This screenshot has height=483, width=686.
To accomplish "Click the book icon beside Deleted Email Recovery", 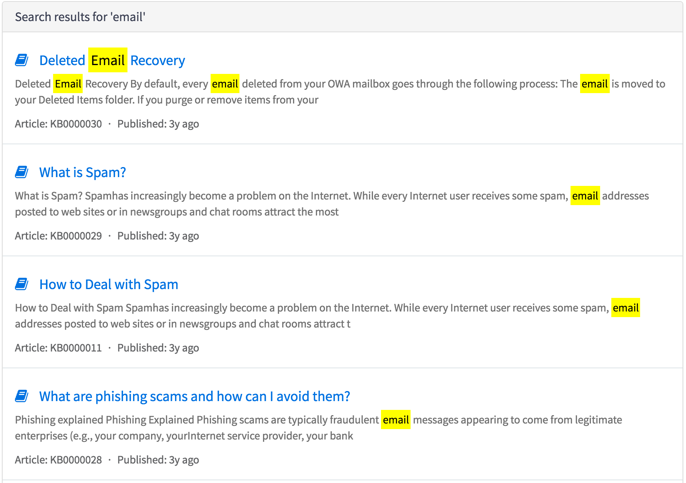I will point(21,60).
